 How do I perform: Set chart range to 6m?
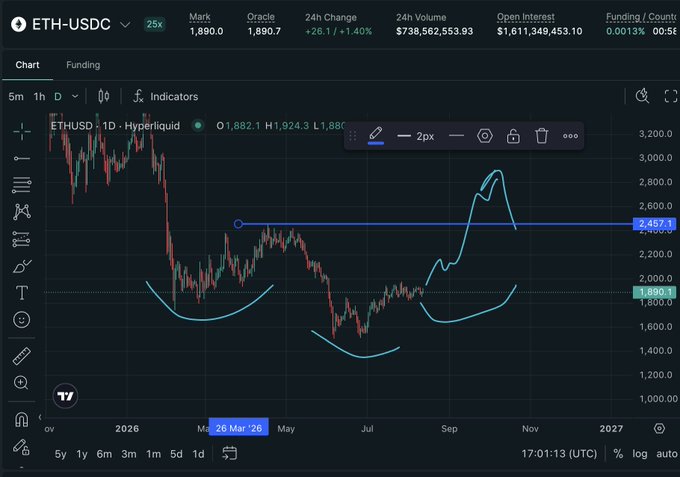pyautogui.click(x=104, y=454)
